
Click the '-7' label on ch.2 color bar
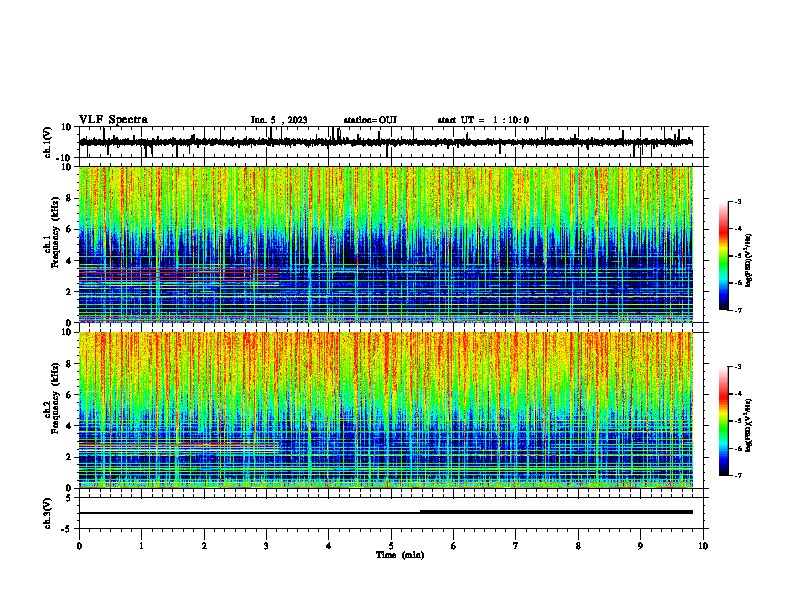(x=738, y=476)
